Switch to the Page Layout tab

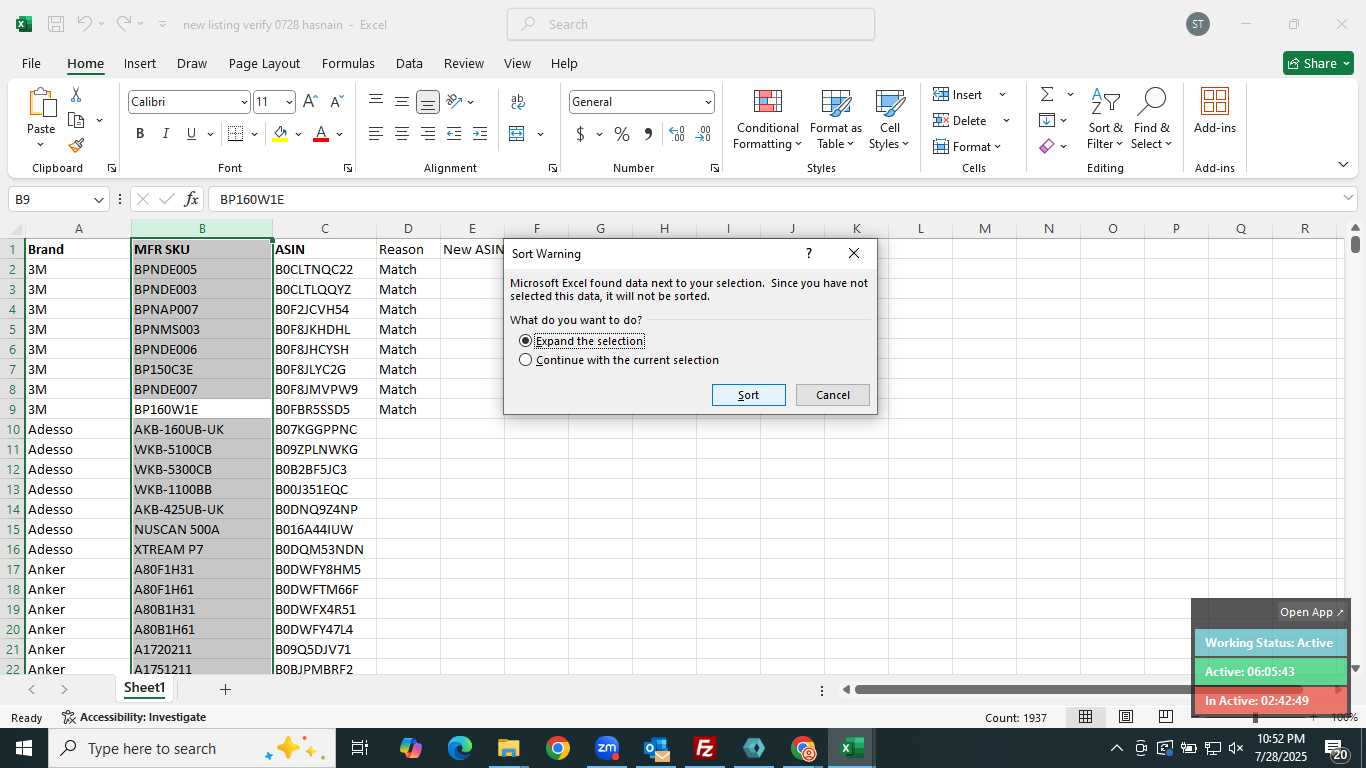(264, 63)
